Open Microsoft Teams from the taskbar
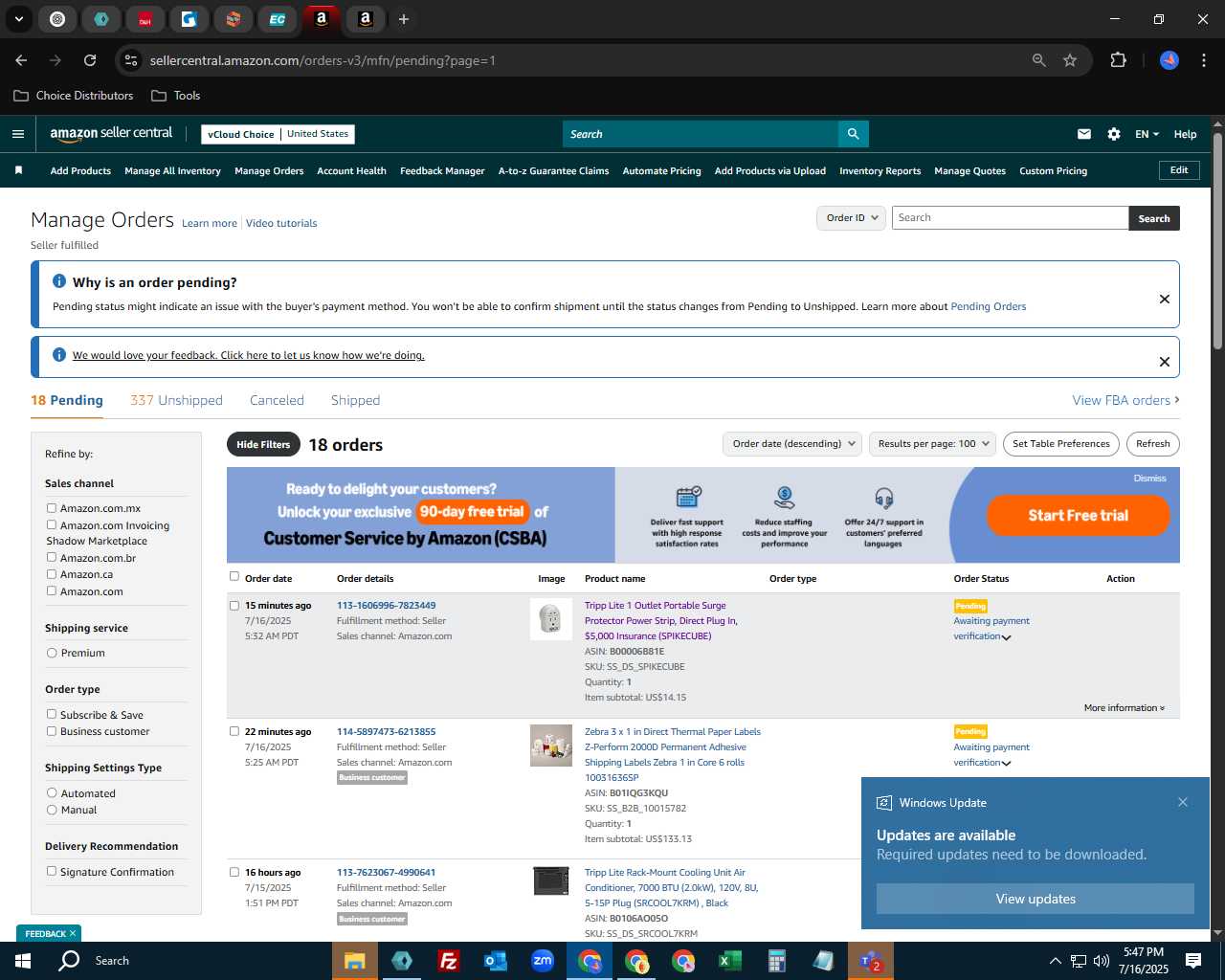 pos(870,961)
